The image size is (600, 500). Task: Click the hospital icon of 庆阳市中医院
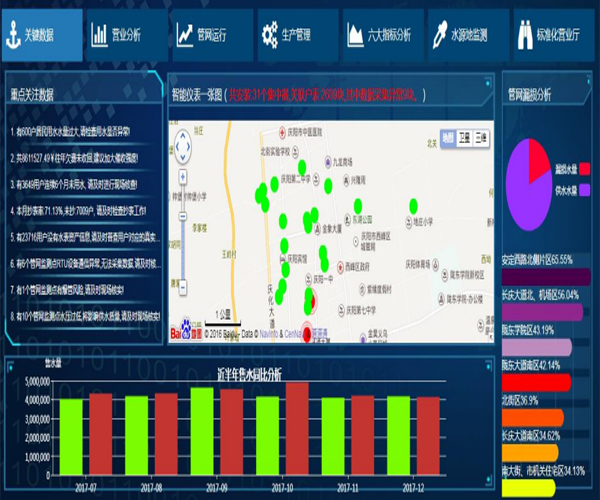(x=282, y=132)
